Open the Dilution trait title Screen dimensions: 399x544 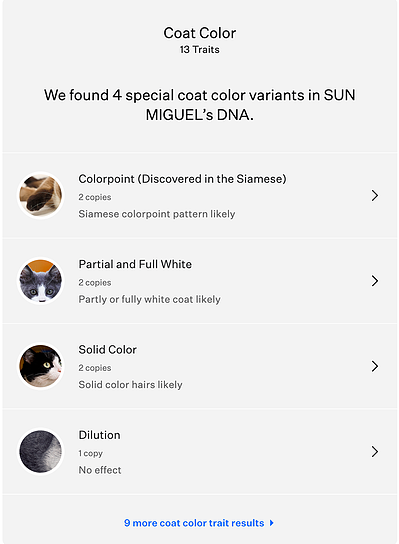[x=99, y=435]
